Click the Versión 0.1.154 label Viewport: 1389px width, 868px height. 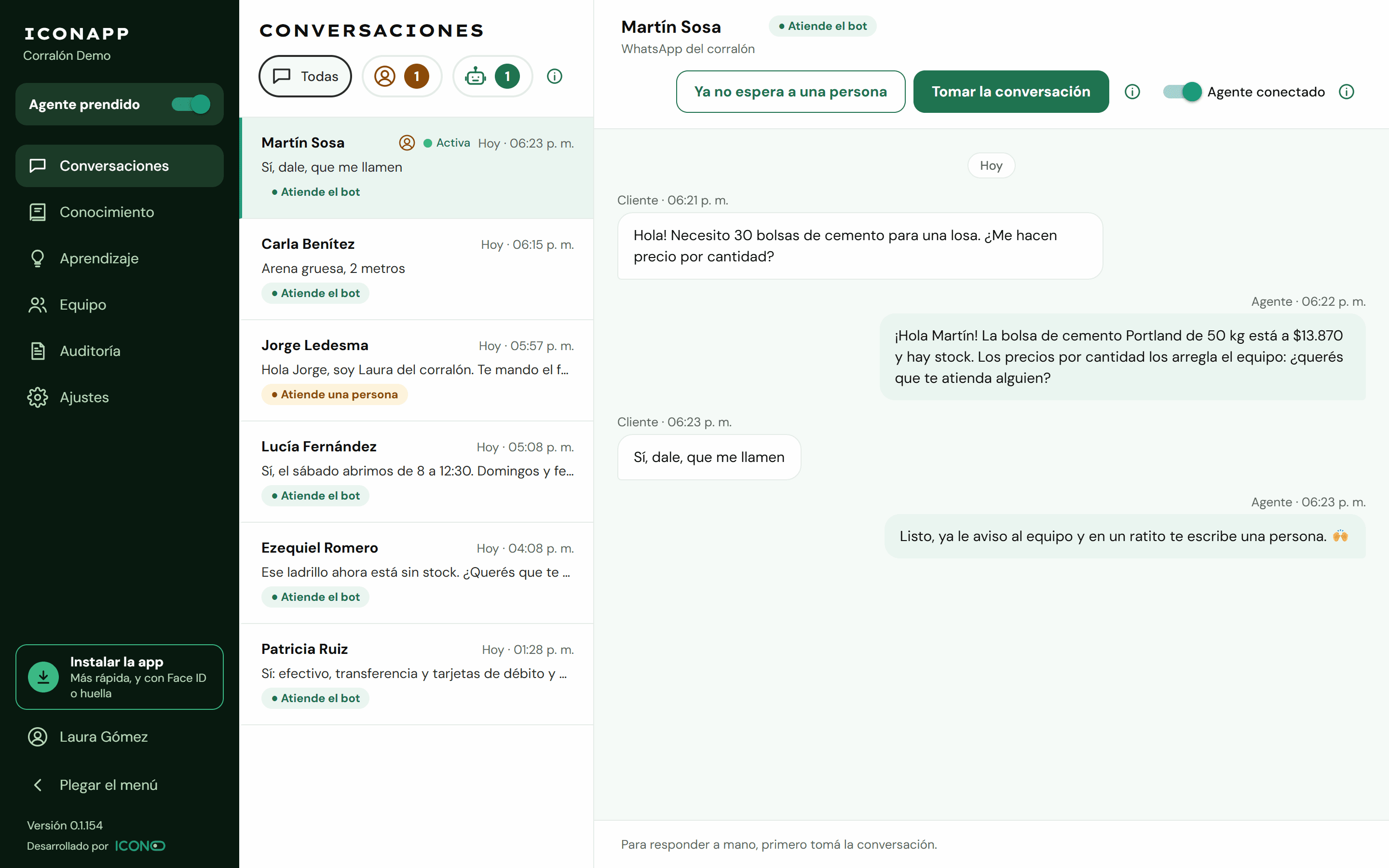(65, 826)
